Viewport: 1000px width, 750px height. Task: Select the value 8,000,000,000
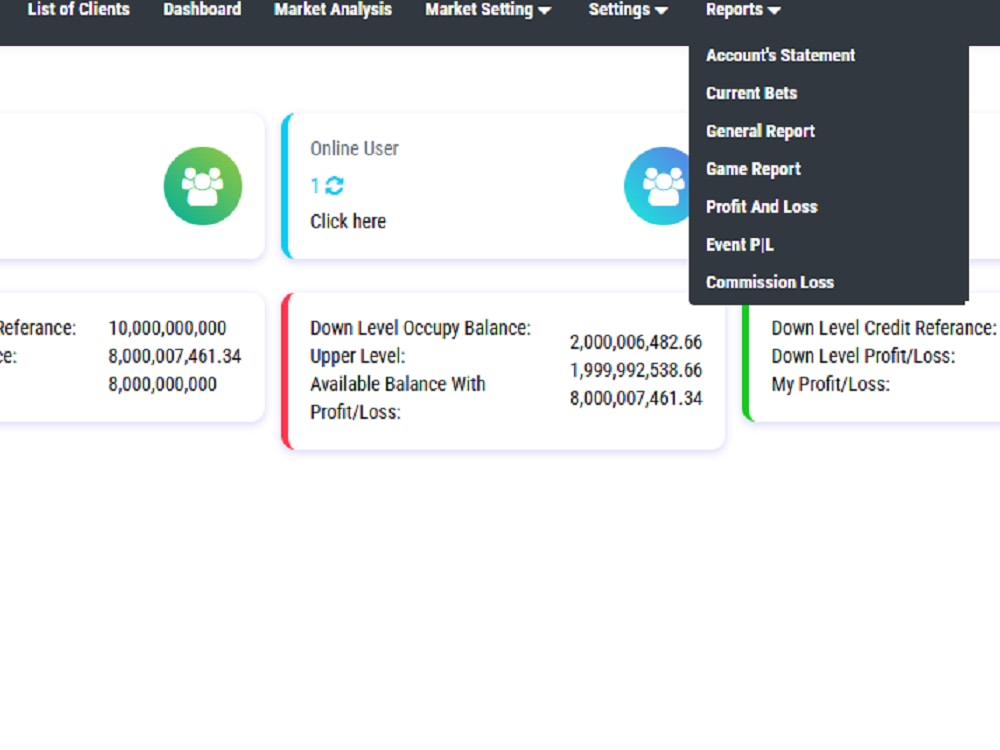[x=163, y=384]
